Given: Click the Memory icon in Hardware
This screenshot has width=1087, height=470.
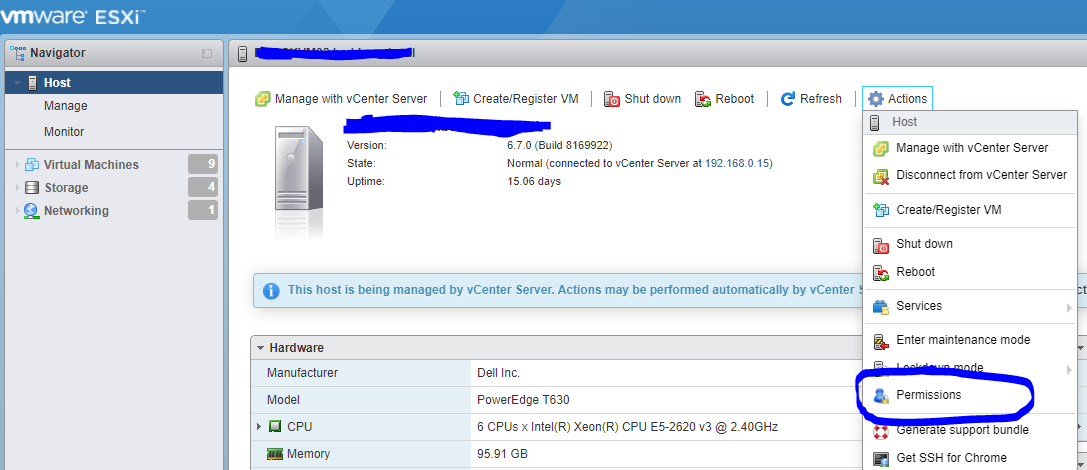Looking at the screenshot, I should tap(275, 455).
